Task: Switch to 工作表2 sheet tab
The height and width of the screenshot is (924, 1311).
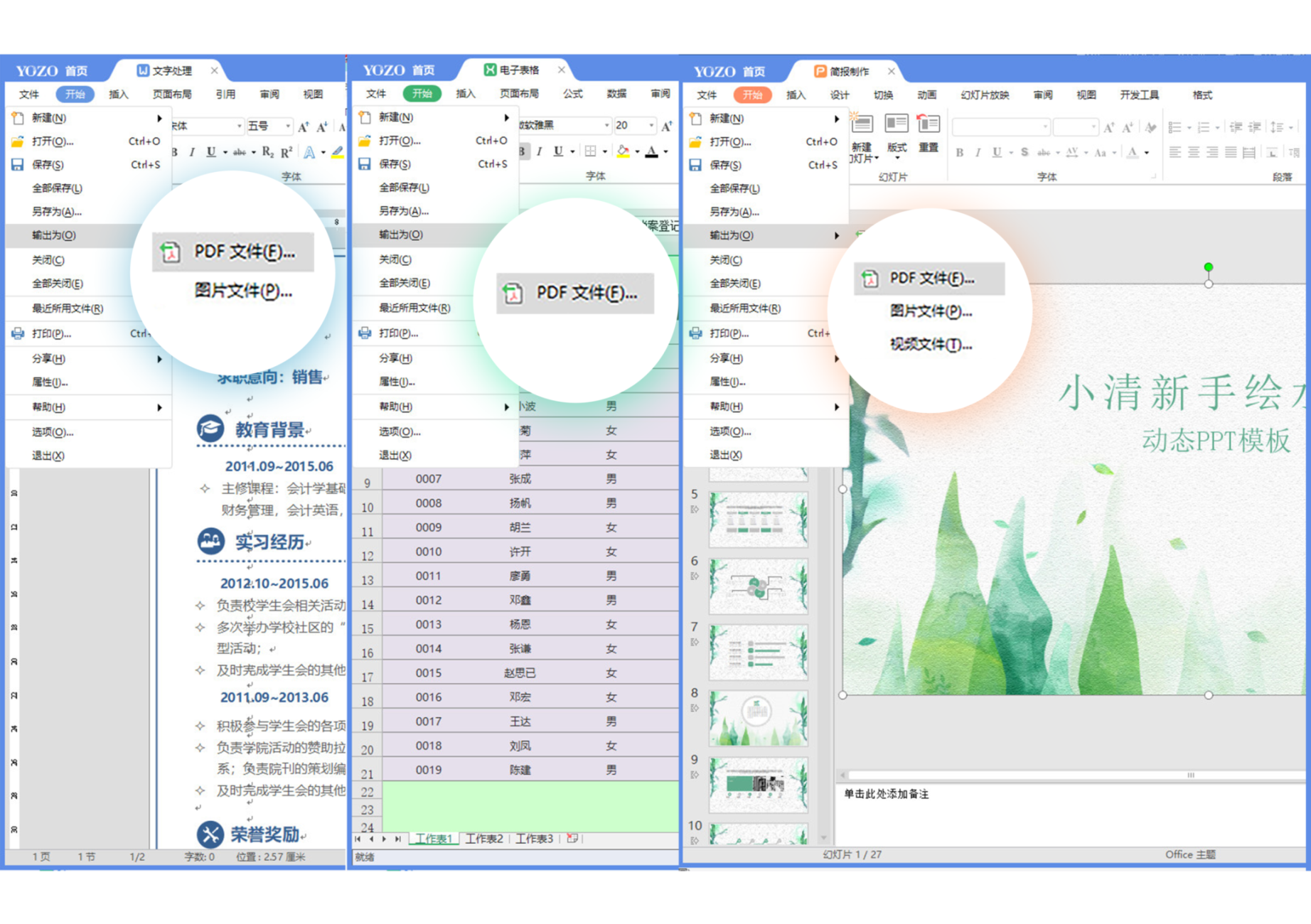Action: (x=484, y=839)
